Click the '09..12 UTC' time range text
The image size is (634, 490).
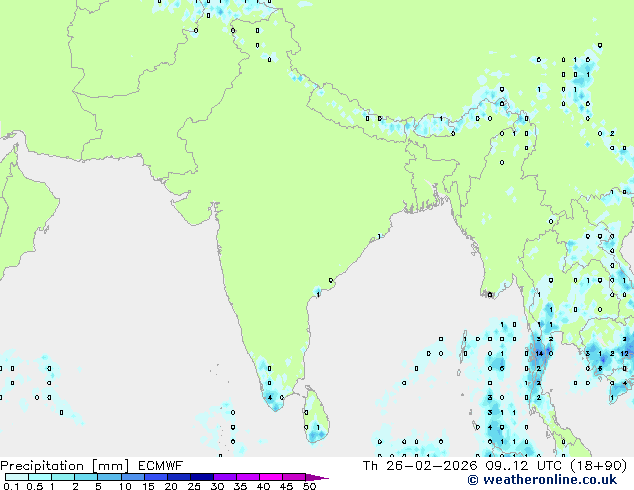524,466
